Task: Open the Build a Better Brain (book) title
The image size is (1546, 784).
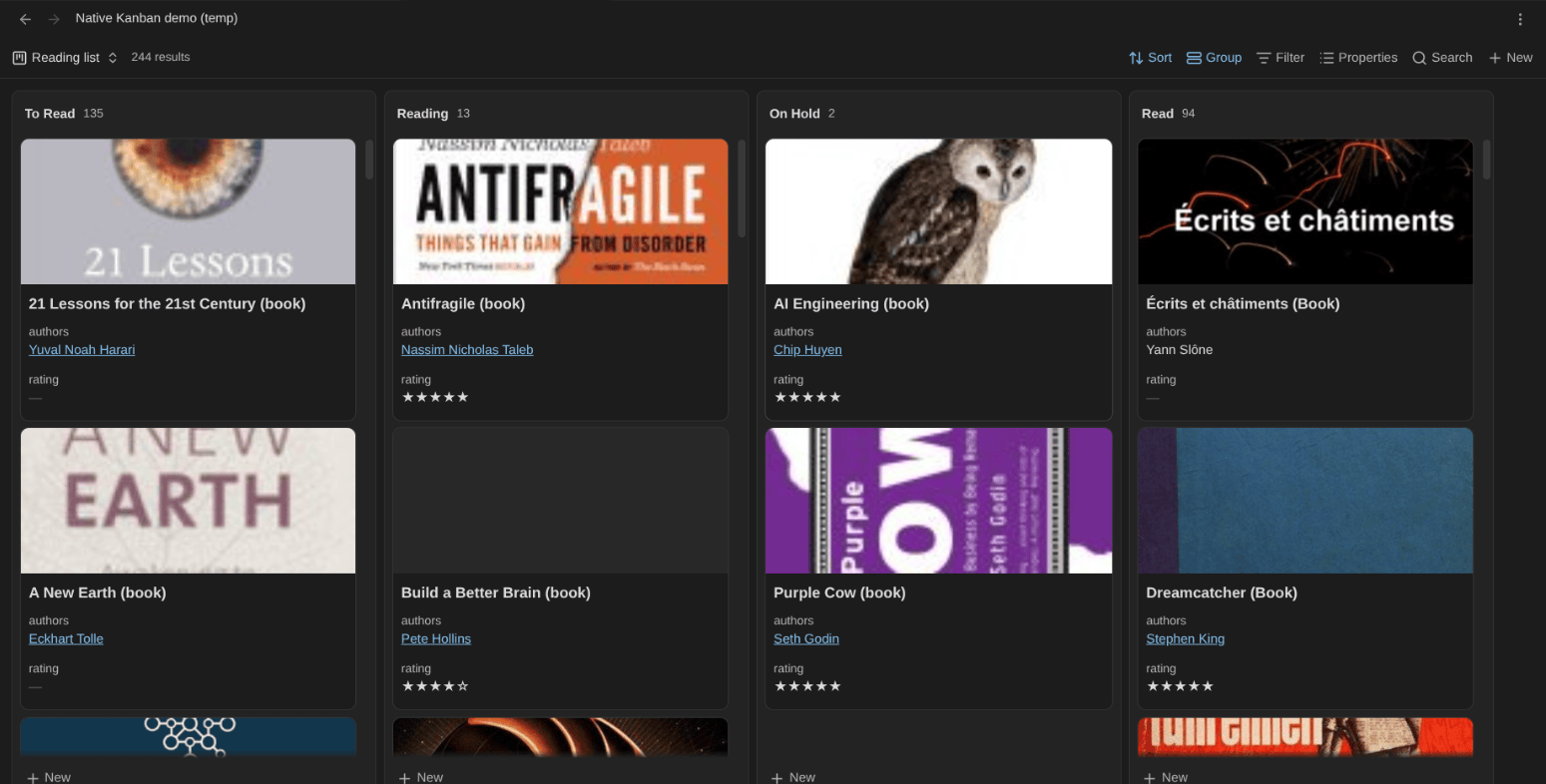Action: coord(496,593)
